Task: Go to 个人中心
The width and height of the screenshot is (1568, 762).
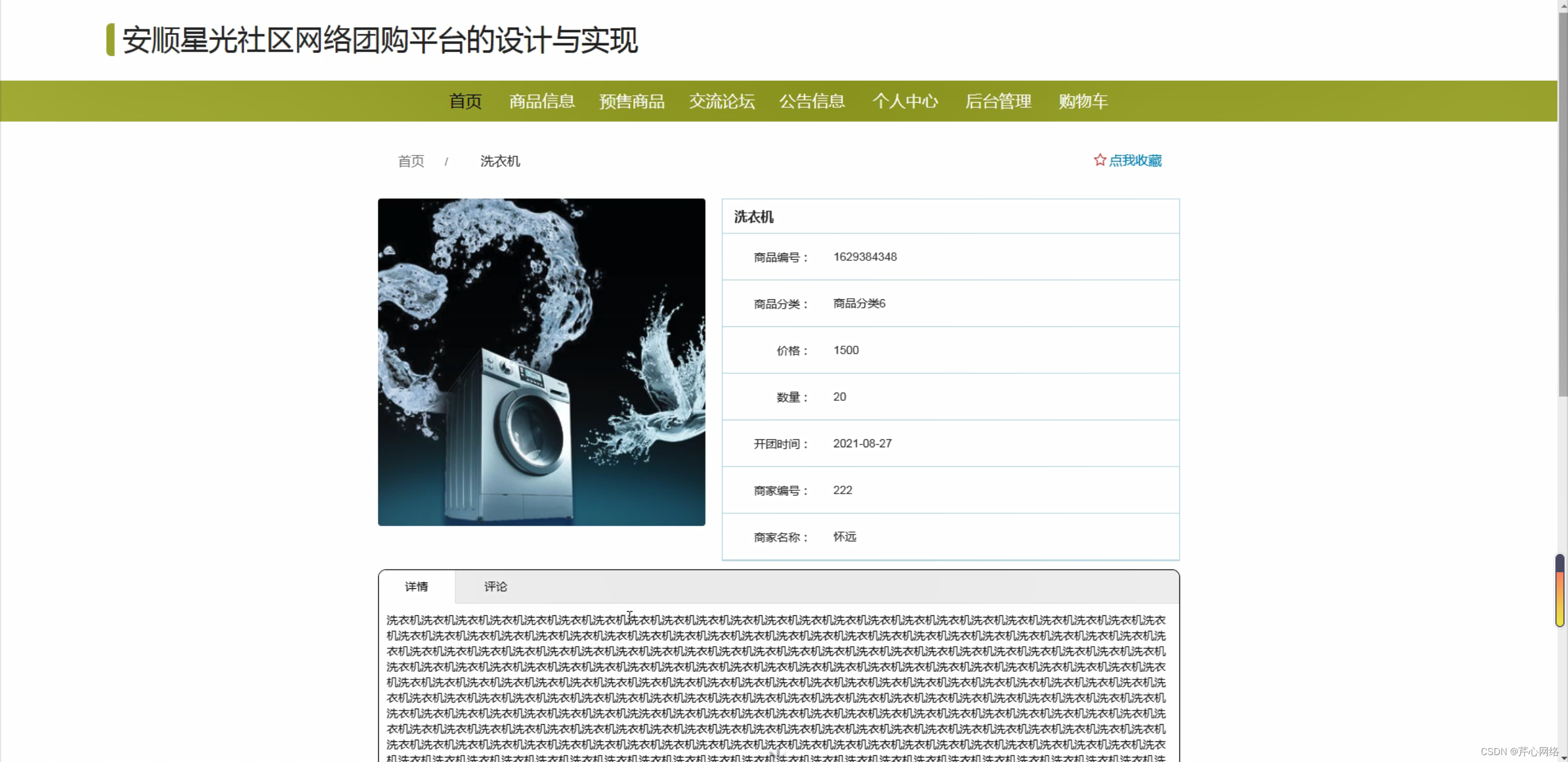Action: tap(905, 101)
